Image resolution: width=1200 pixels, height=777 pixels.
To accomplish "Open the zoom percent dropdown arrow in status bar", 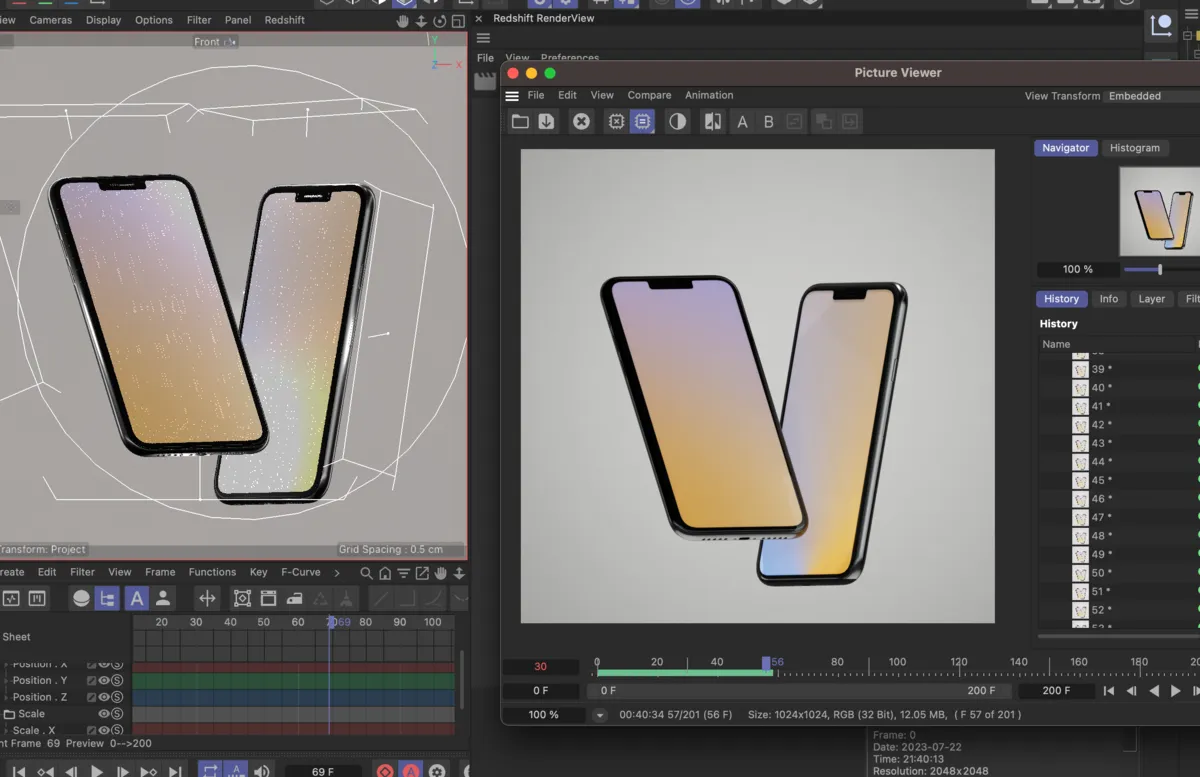I will pyautogui.click(x=600, y=715).
